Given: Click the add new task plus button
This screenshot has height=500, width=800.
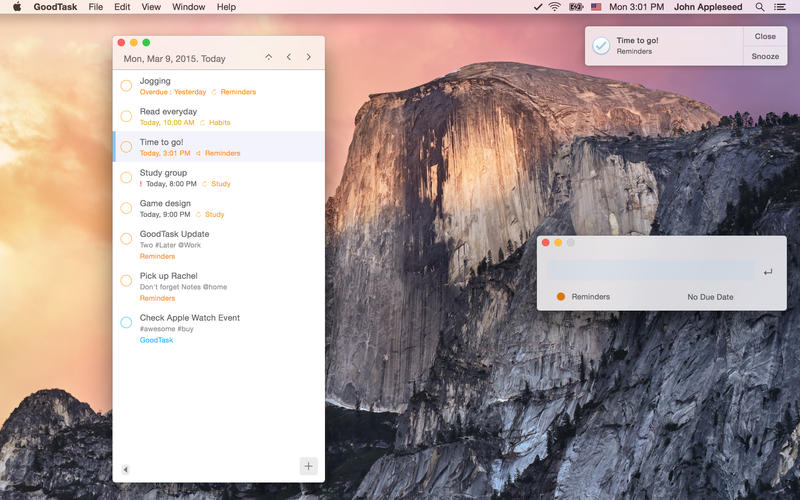Looking at the screenshot, I should click(308, 466).
